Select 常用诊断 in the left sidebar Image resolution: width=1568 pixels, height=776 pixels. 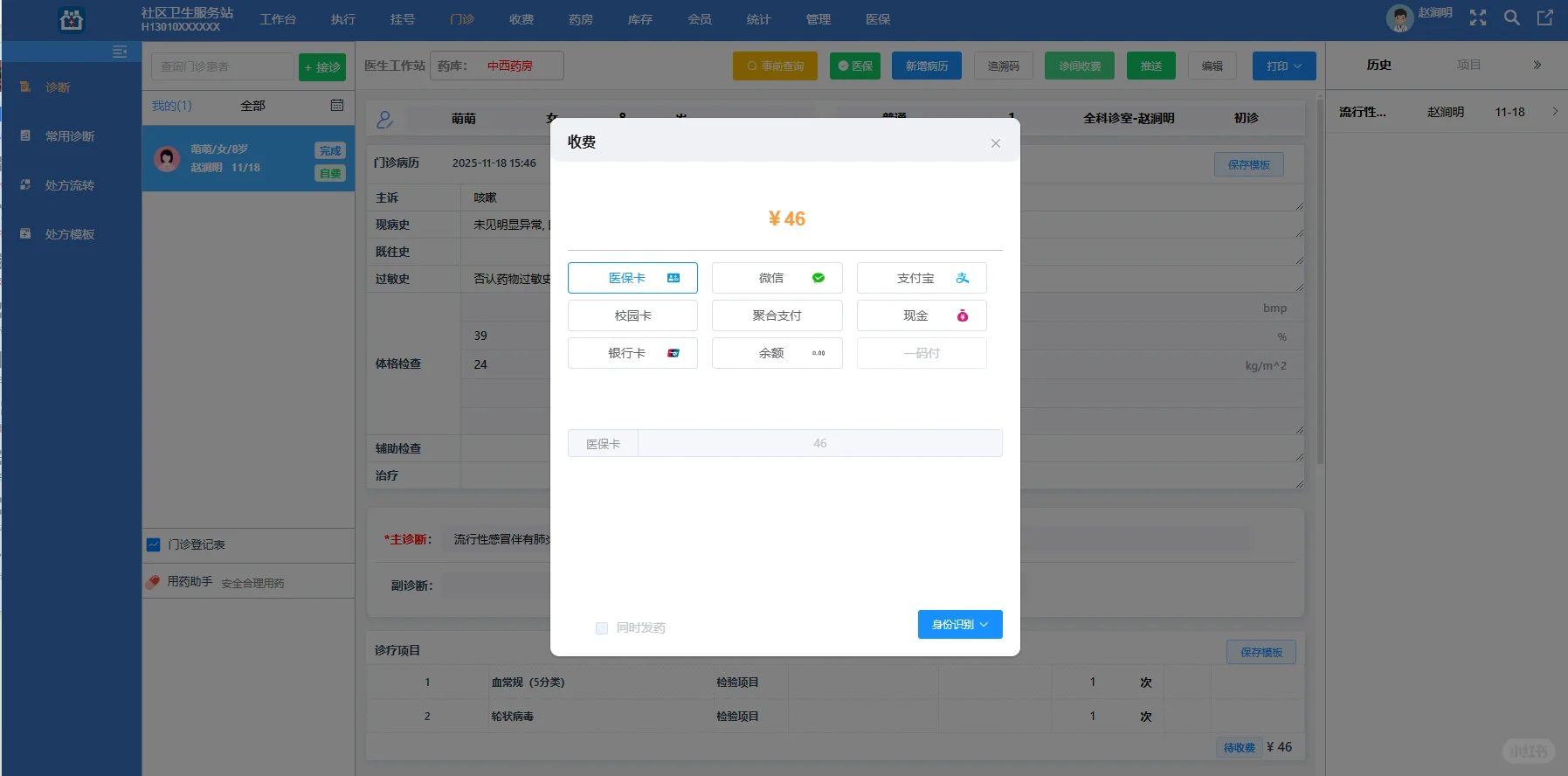pyautogui.click(x=72, y=136)
